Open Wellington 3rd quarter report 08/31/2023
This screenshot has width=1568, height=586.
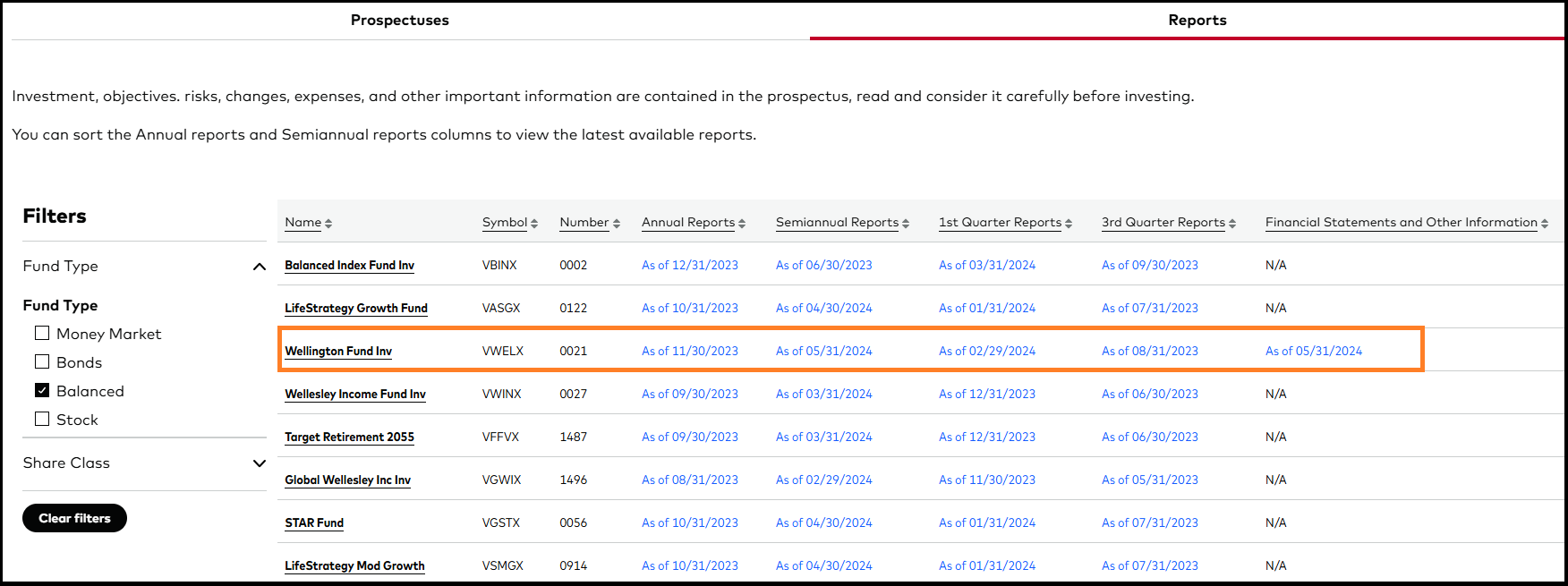(x=1150, y=352)
